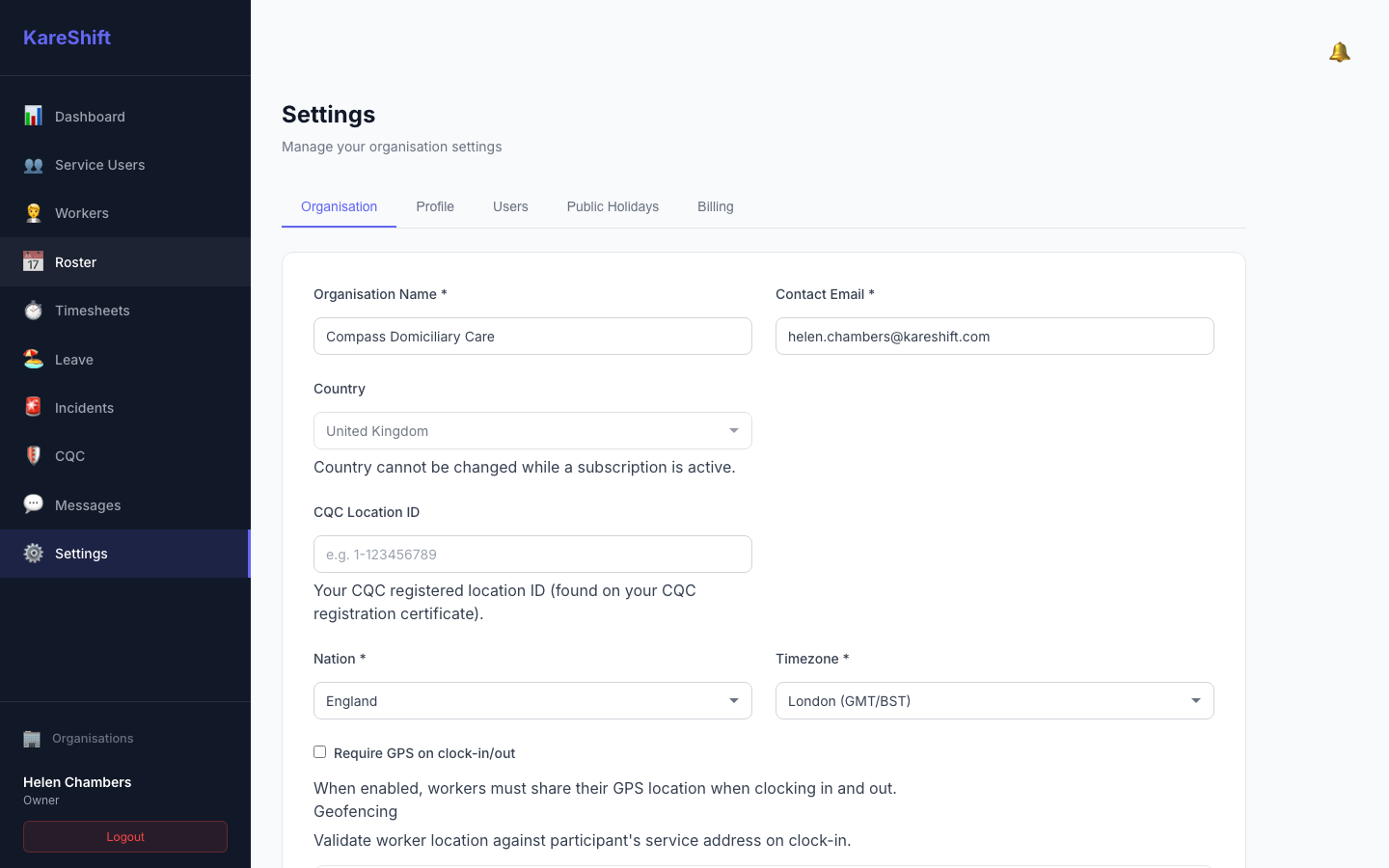Click the Workers person icon
1389x868 pixels.
click(34, 213)
